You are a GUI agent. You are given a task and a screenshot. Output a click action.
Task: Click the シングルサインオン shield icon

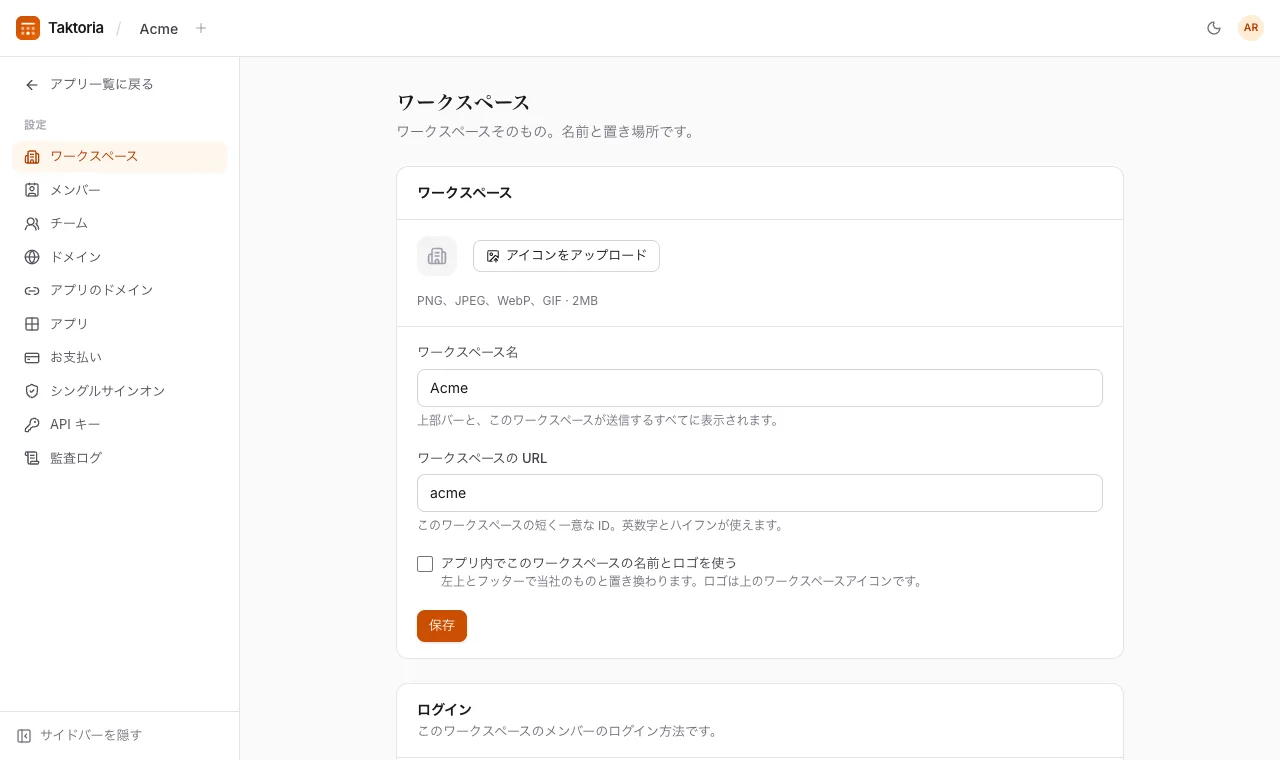click(x=32, y=391)
